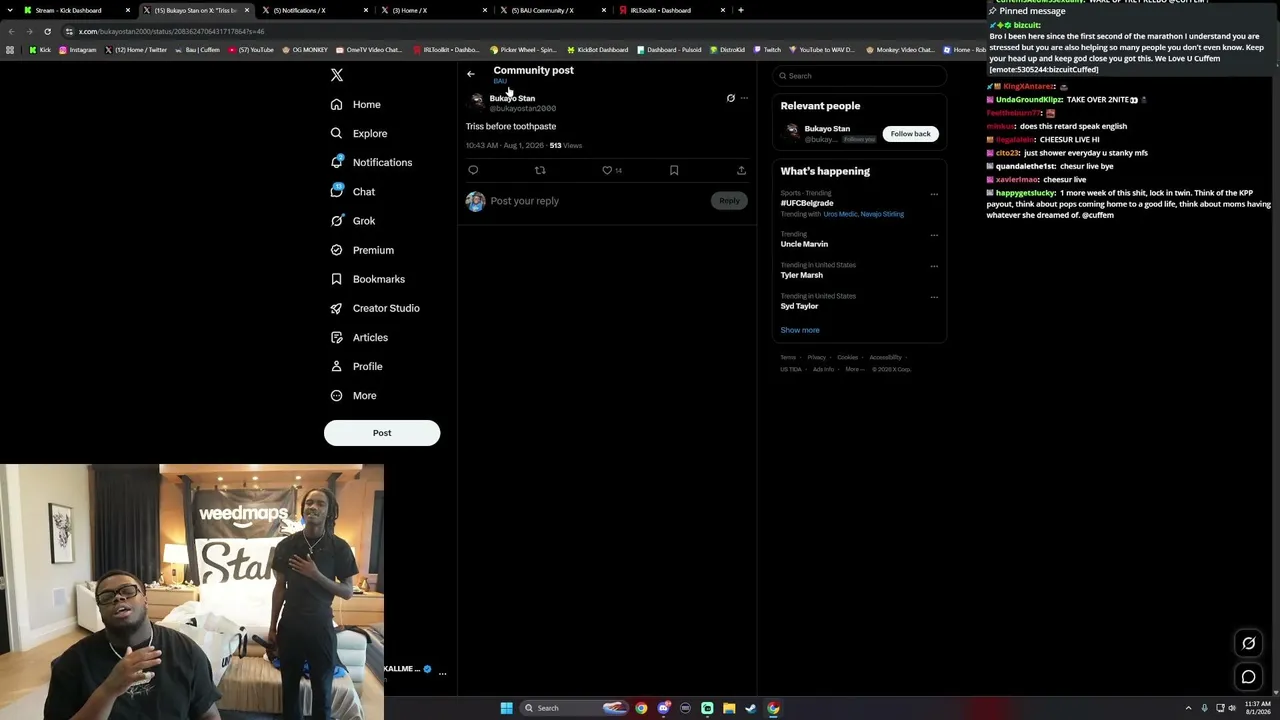Open Premium in the X sidebar
The width and height of the screenshot is (1280, 720).
click(x=362, y=250)
